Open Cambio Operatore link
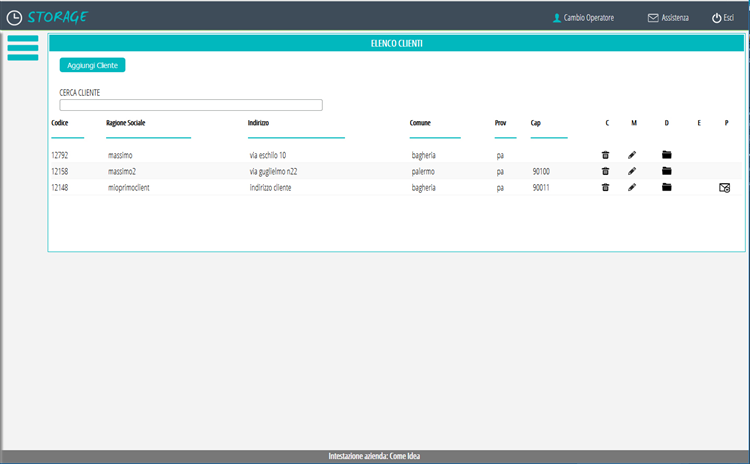This screenshot has height=464, width=750. [589, 18]
